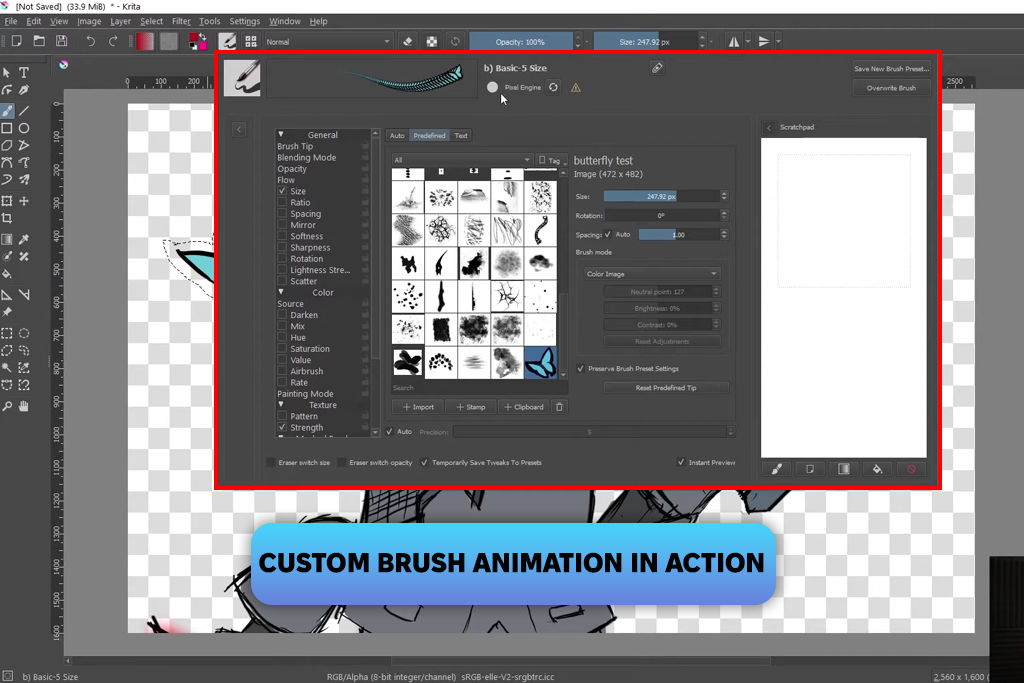1024x683 pixels.
Task: Select the Crop tool
Action: (x=7, y=218)
